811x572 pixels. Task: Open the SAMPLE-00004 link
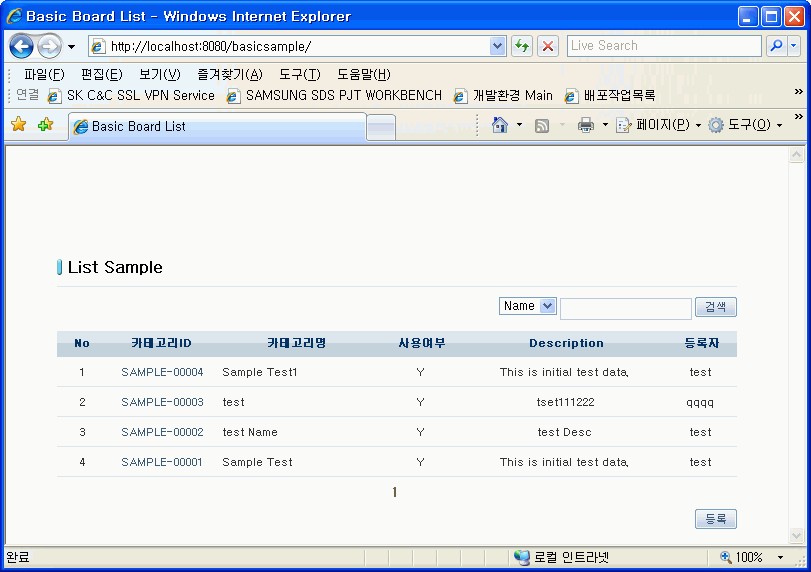click(x=162, y=372)
